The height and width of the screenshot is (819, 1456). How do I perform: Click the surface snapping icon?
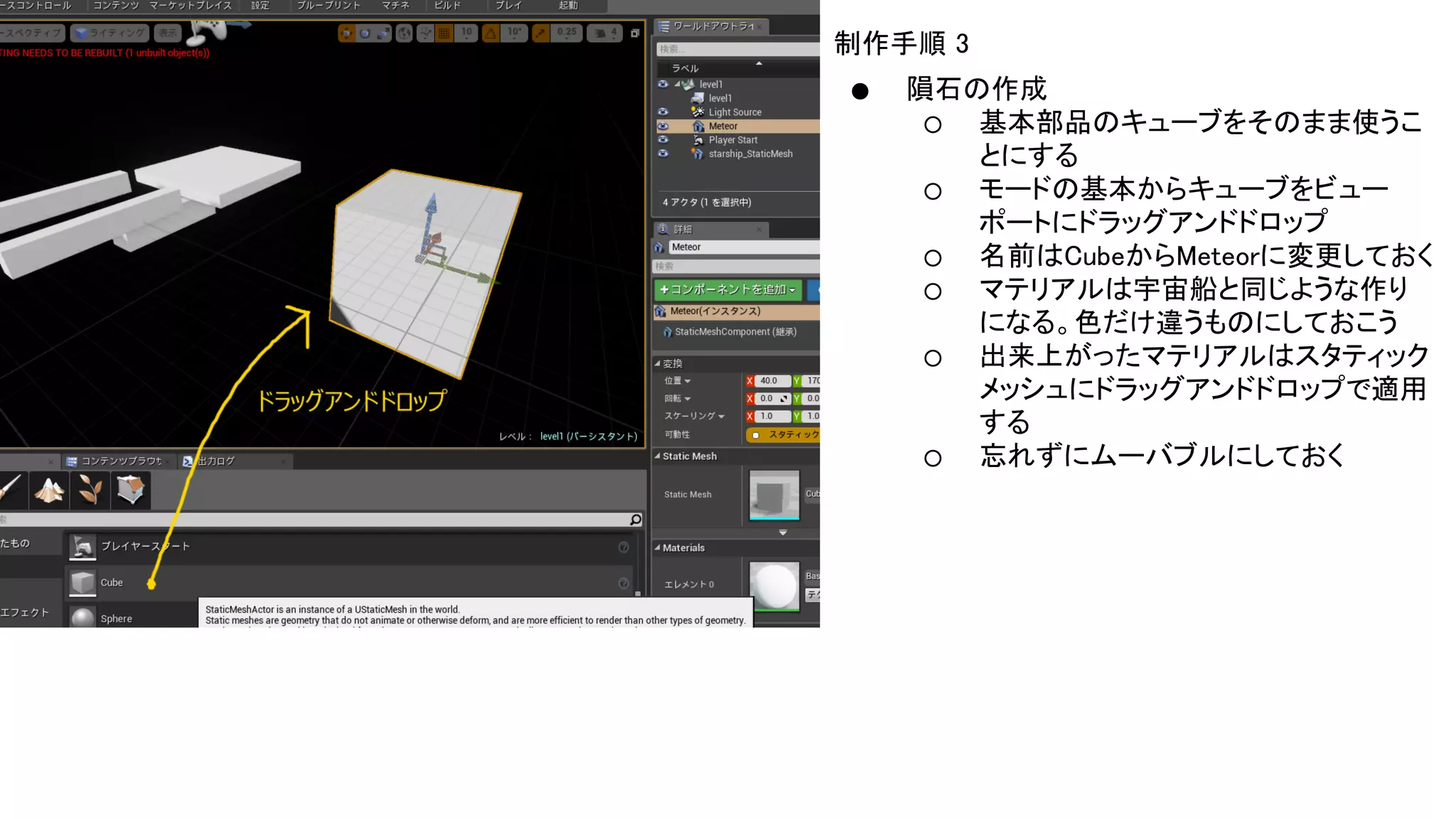coord(426,33)
